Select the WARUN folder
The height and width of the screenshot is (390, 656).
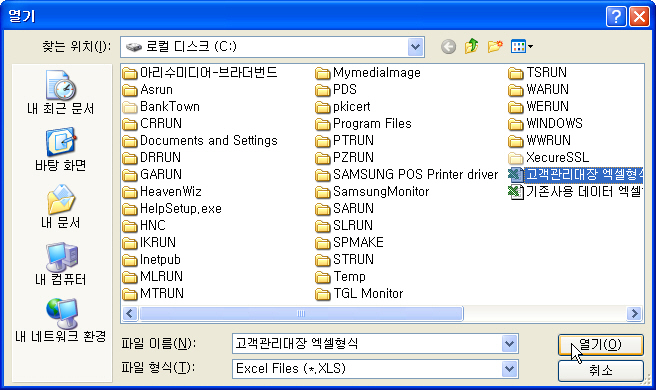(x=538, y=90)
